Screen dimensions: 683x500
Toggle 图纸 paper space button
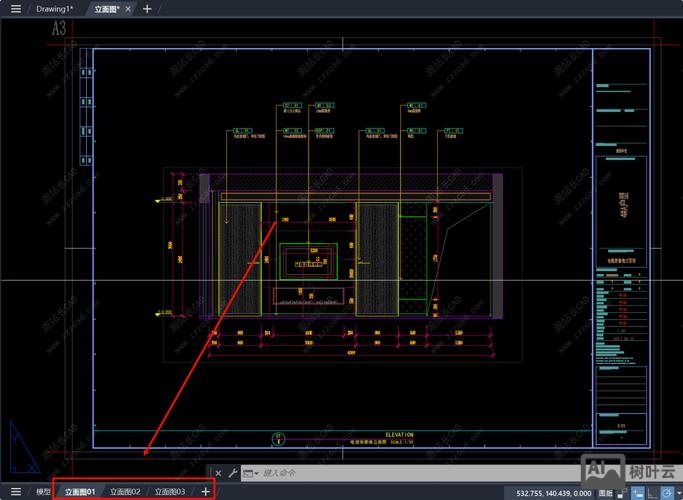(605, 492)
